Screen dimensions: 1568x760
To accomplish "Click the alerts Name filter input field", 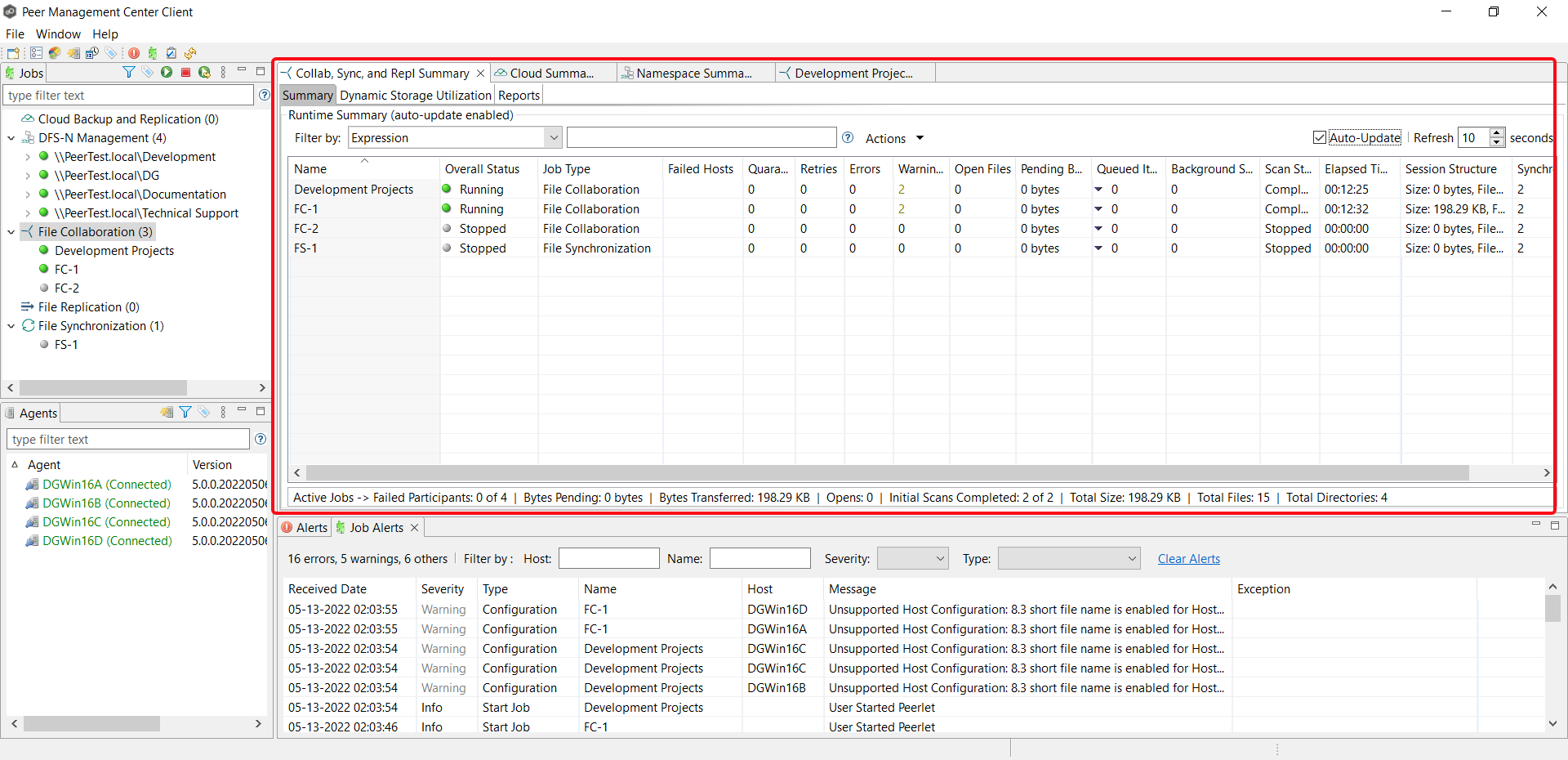I will point(759,559).
